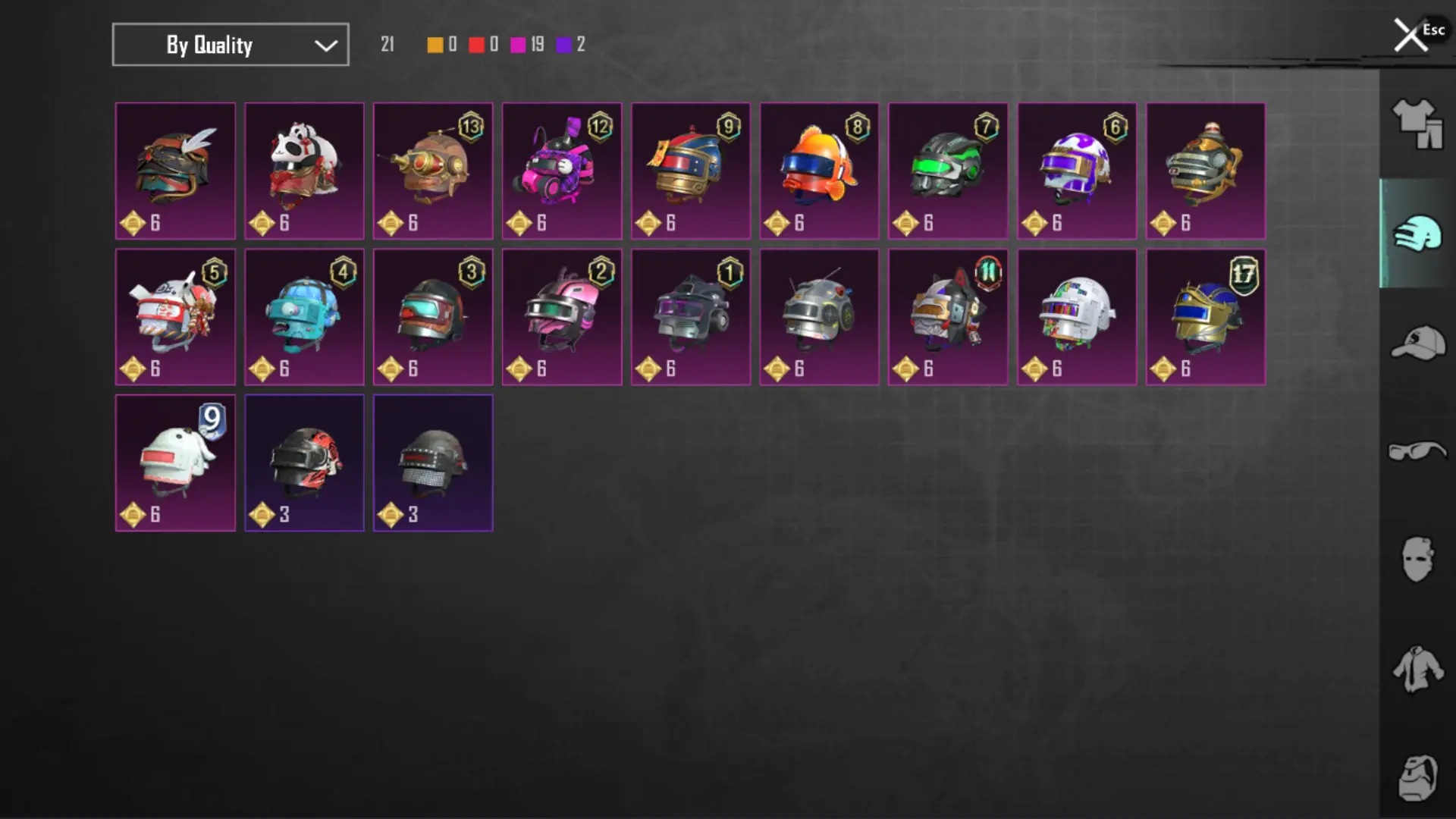The height and width of the screenshot is (819, 1456).
Task: Open the baseball cap category icon
Action: coord(1417,343)
